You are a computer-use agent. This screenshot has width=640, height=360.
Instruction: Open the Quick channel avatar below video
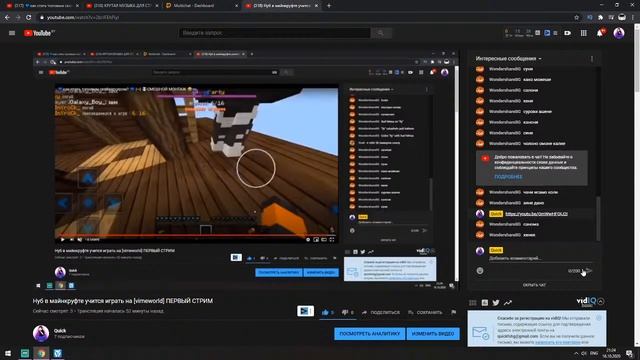pyautogui.click(x=41, y=333)
